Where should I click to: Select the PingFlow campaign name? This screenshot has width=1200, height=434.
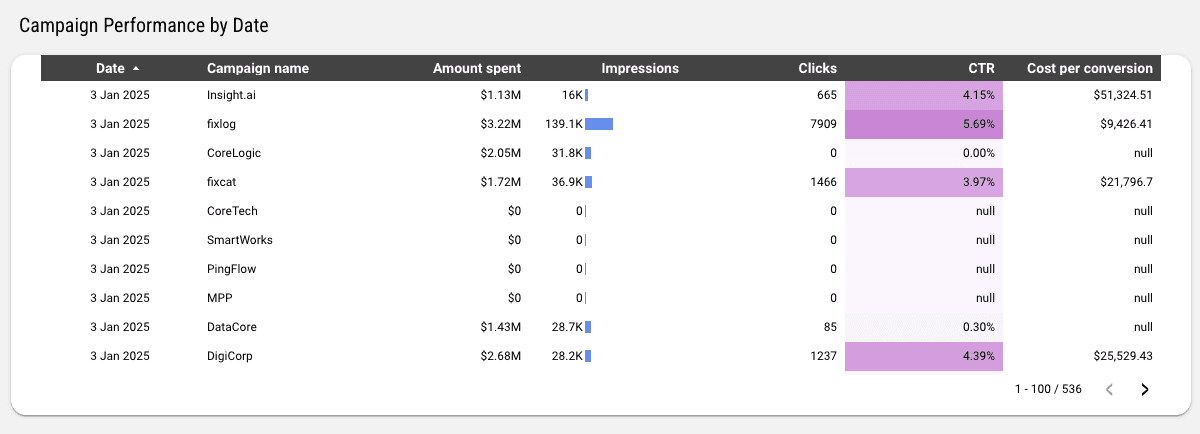(233, 270)
